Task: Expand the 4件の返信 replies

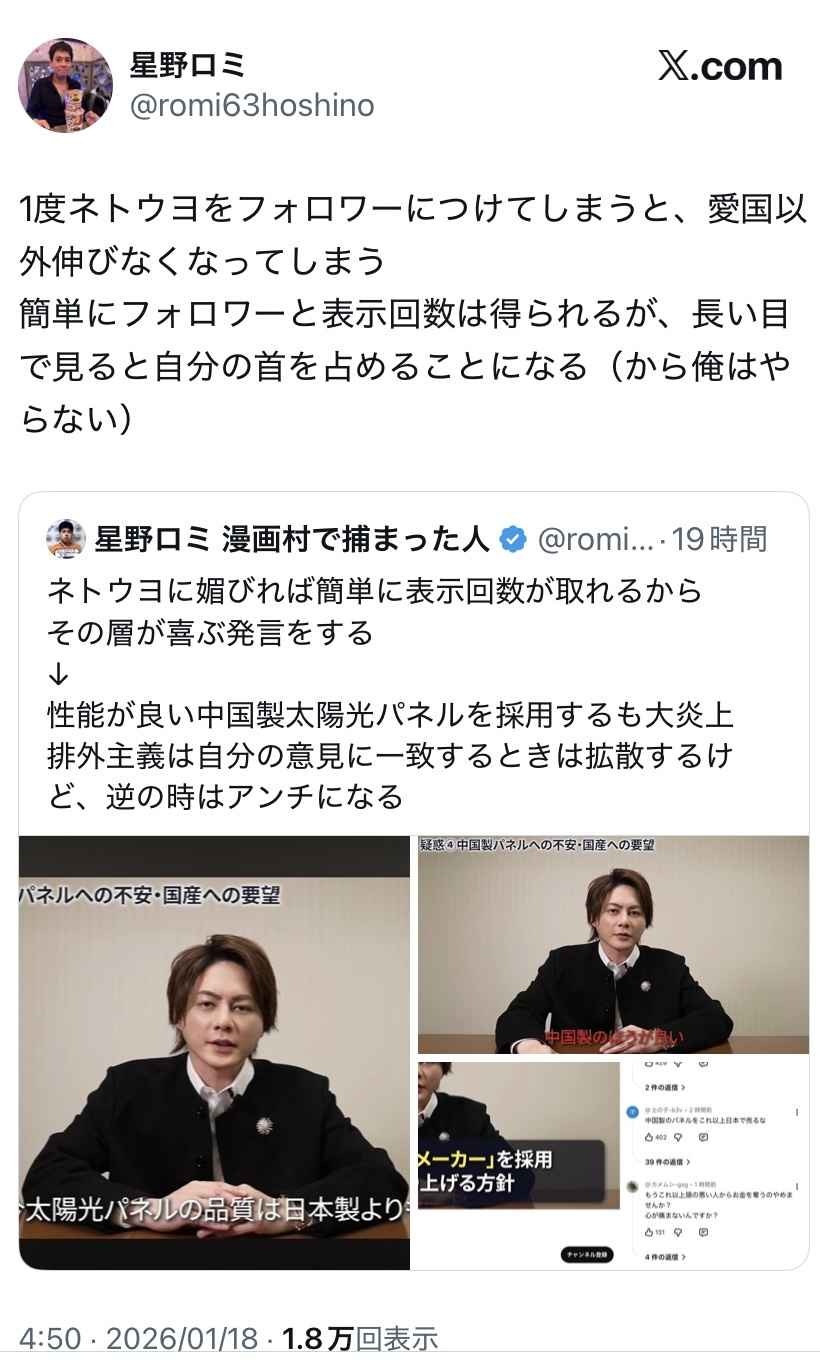Action: point(665,1256)
